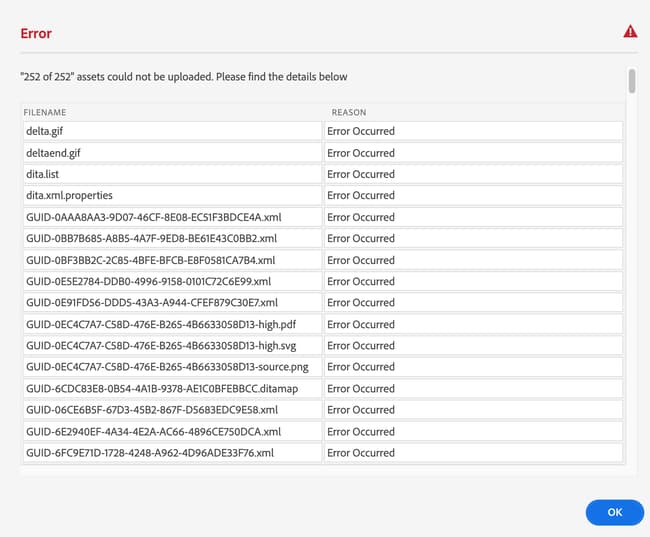The height and width of the screenshot is (537, 650).
Task: Click the reason cell beside GUID-0E91FD56 xml
Action: tap(473, 303)
